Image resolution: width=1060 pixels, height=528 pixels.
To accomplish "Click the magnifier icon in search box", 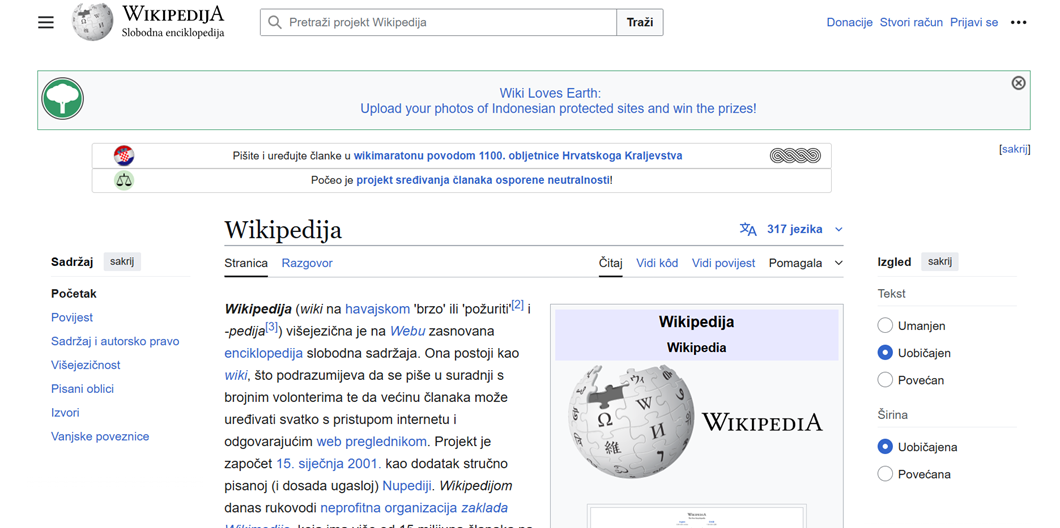I will coord(274,22).
